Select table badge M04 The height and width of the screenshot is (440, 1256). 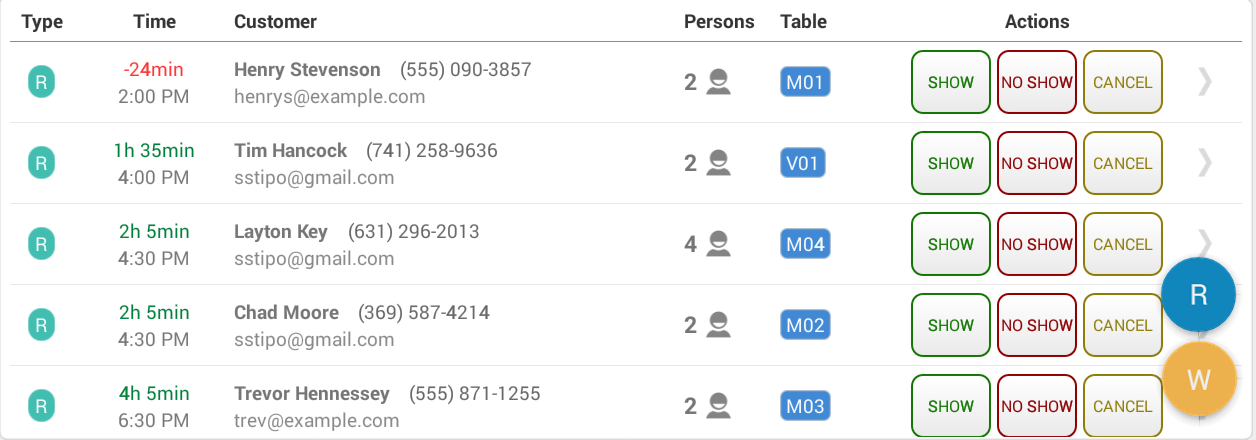click(805, 244)
